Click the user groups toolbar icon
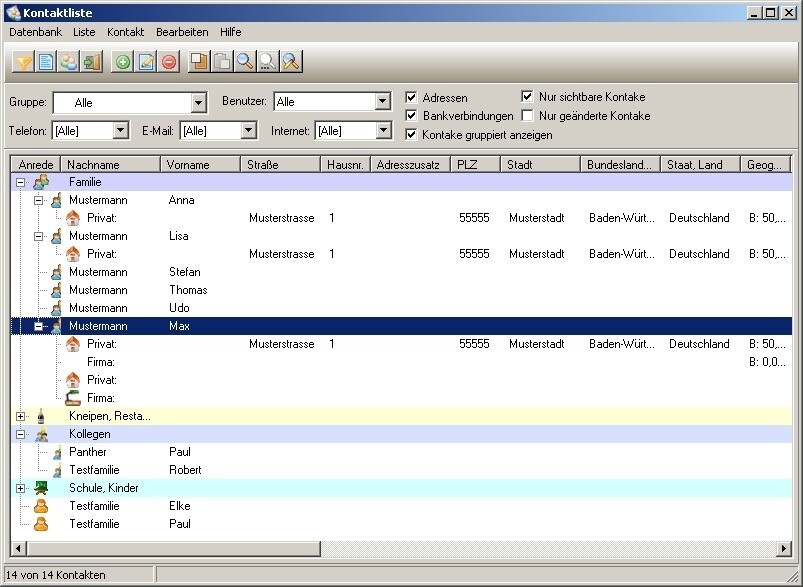This screenshot has height=587, width=803. pos(69,62)
